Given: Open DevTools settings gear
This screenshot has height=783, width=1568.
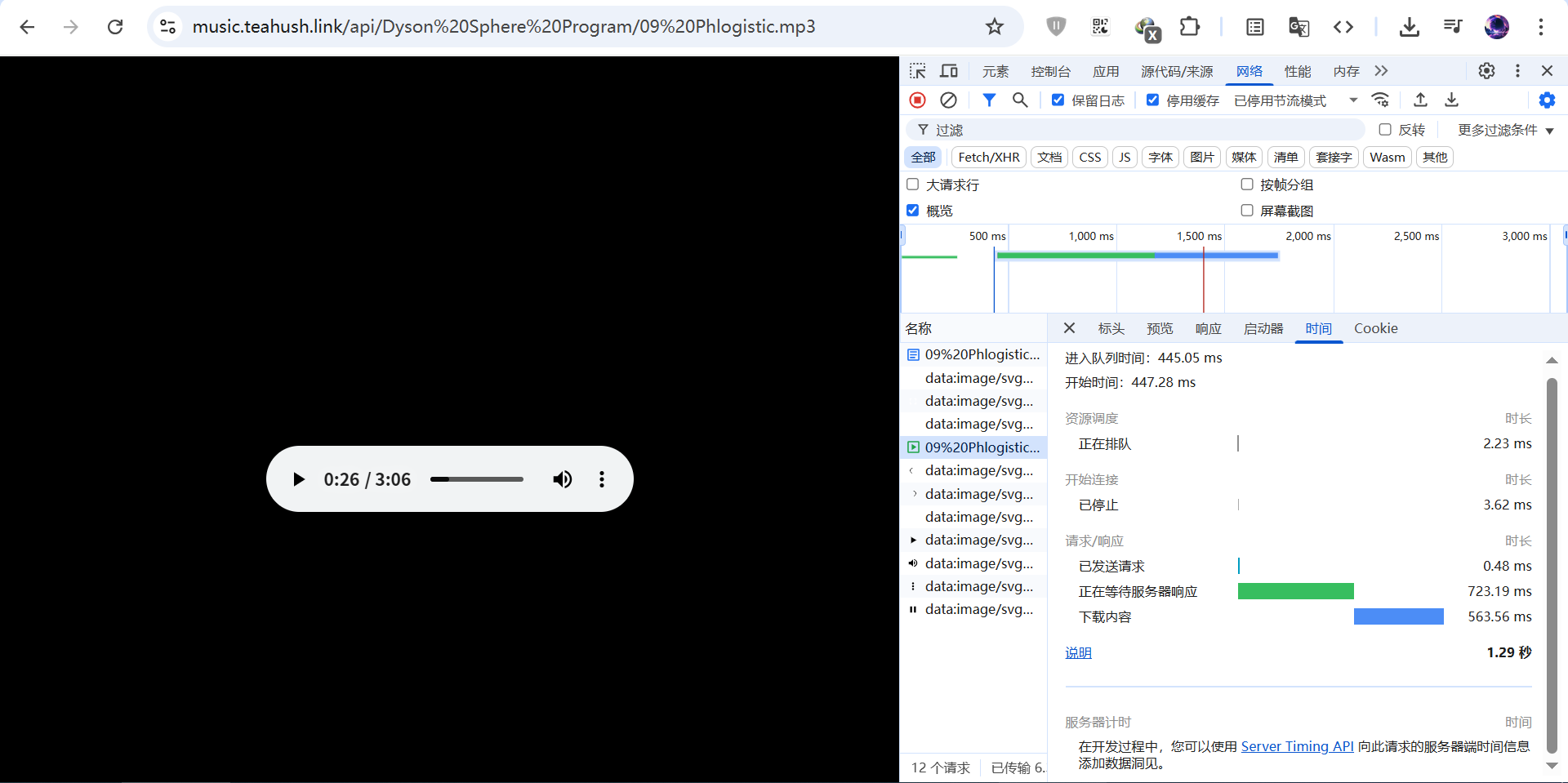Looking at the screenshot, I should click(x=1486, y=71).
